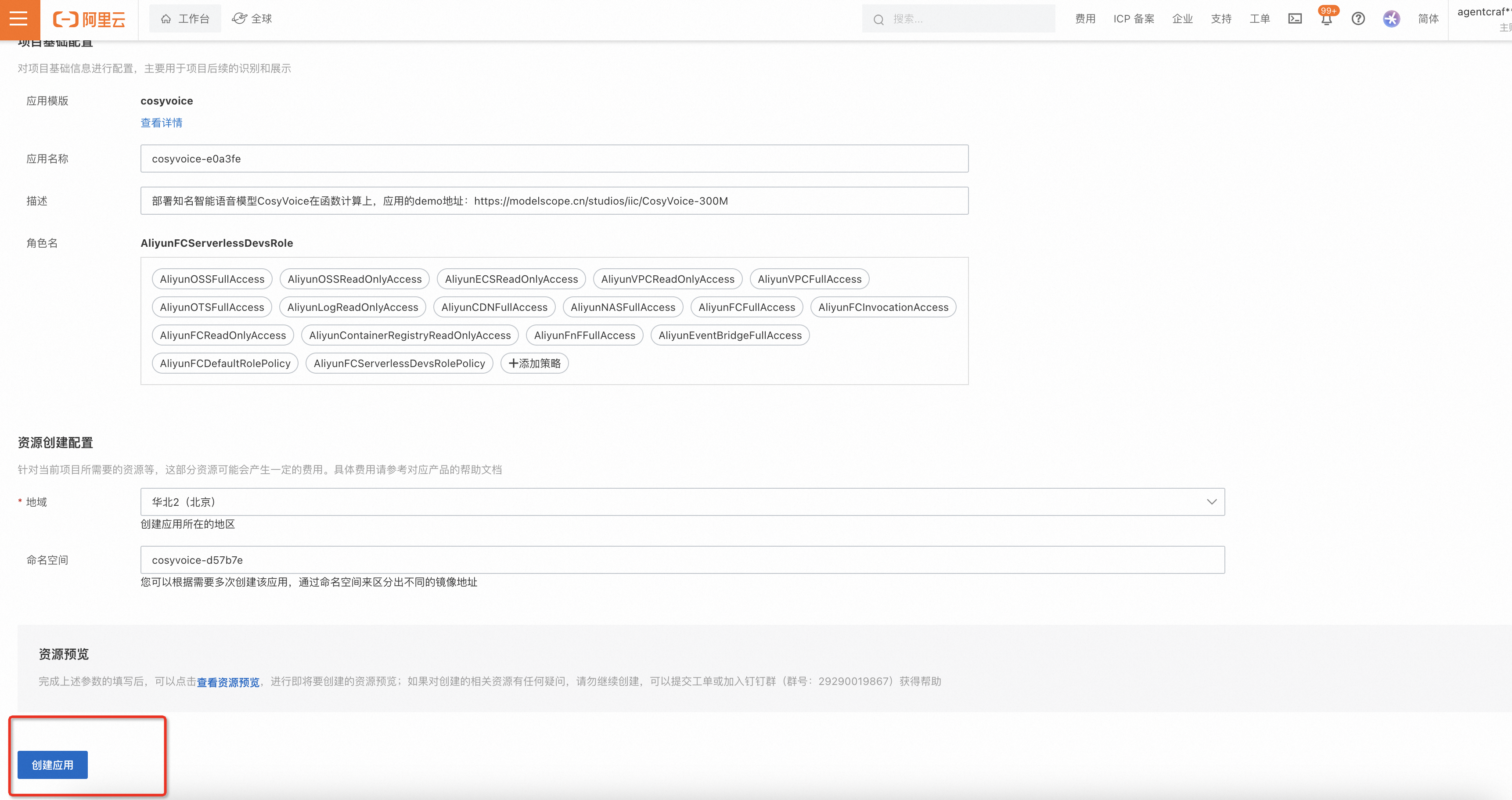Select the AliyunEventBridgeFullAccess policy tag
1512x800 pixels.
click(x=730, y=335)
